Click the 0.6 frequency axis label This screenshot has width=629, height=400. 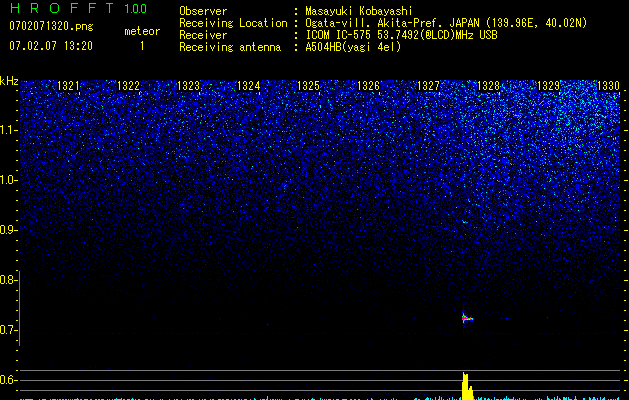point(9,381)
